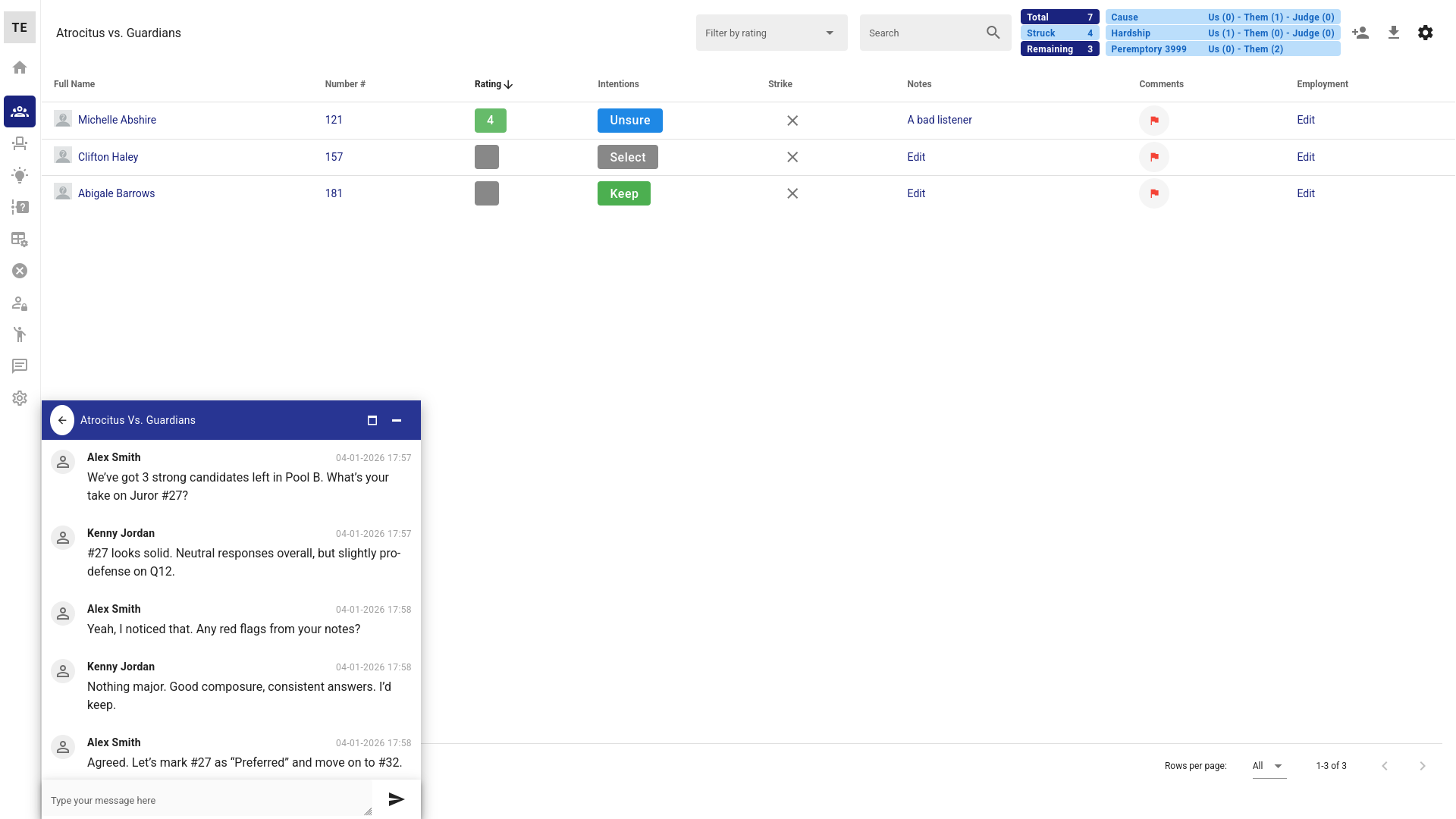1456x819 pixels.
Task: Edit employment for Clifton Haley
Action: pyautogui.click(x=1306, y=157)
